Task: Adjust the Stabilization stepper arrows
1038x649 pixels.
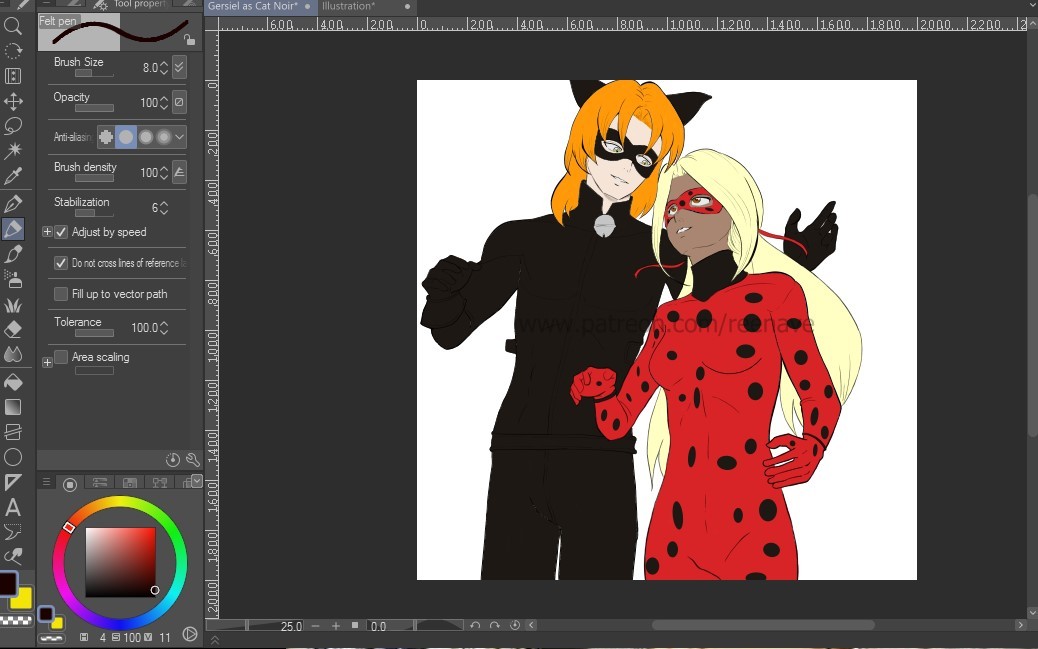Action: click(164, 208)
